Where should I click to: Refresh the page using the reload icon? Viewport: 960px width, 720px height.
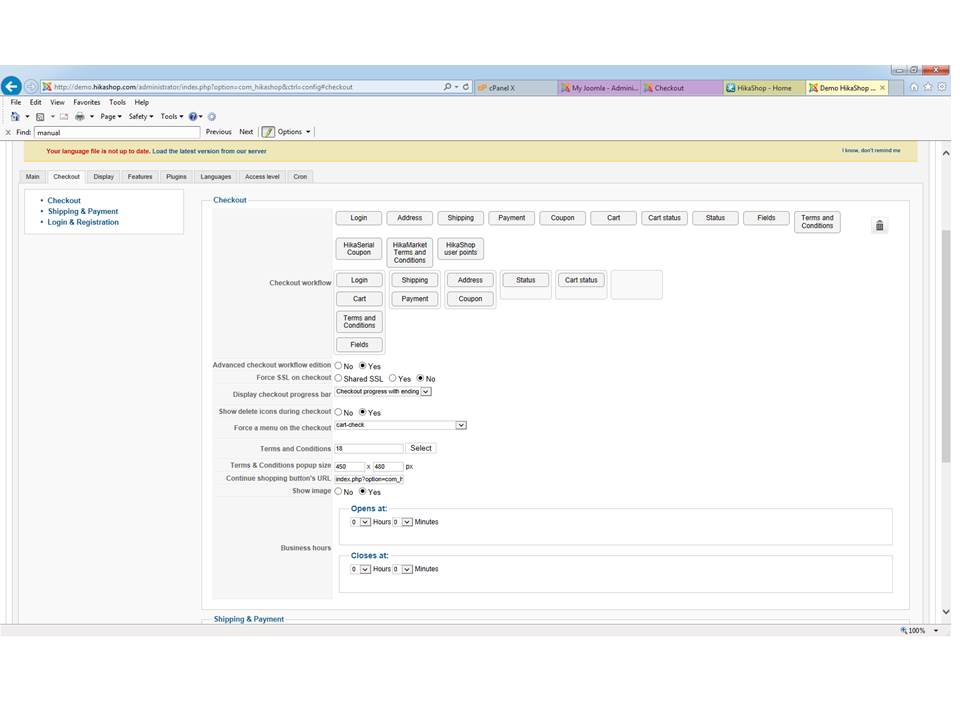(x=466, y=87)
